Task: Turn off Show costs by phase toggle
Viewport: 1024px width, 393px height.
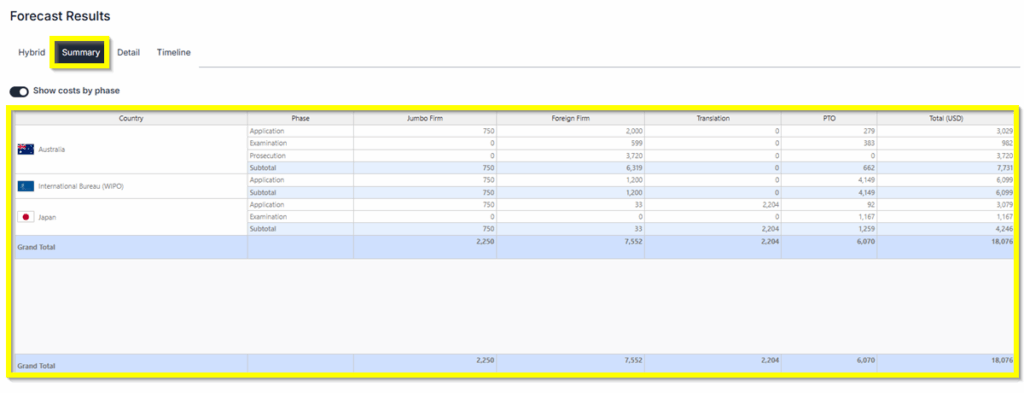Action: click(x=19, y=91)
